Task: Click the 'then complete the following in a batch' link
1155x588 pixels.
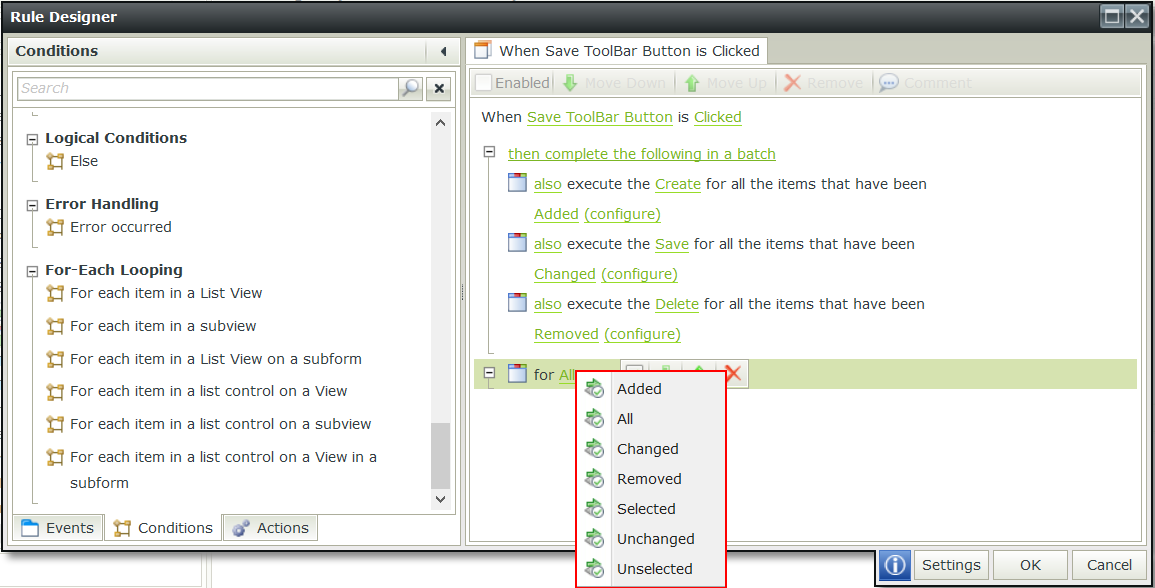Action: pos(642,154)
